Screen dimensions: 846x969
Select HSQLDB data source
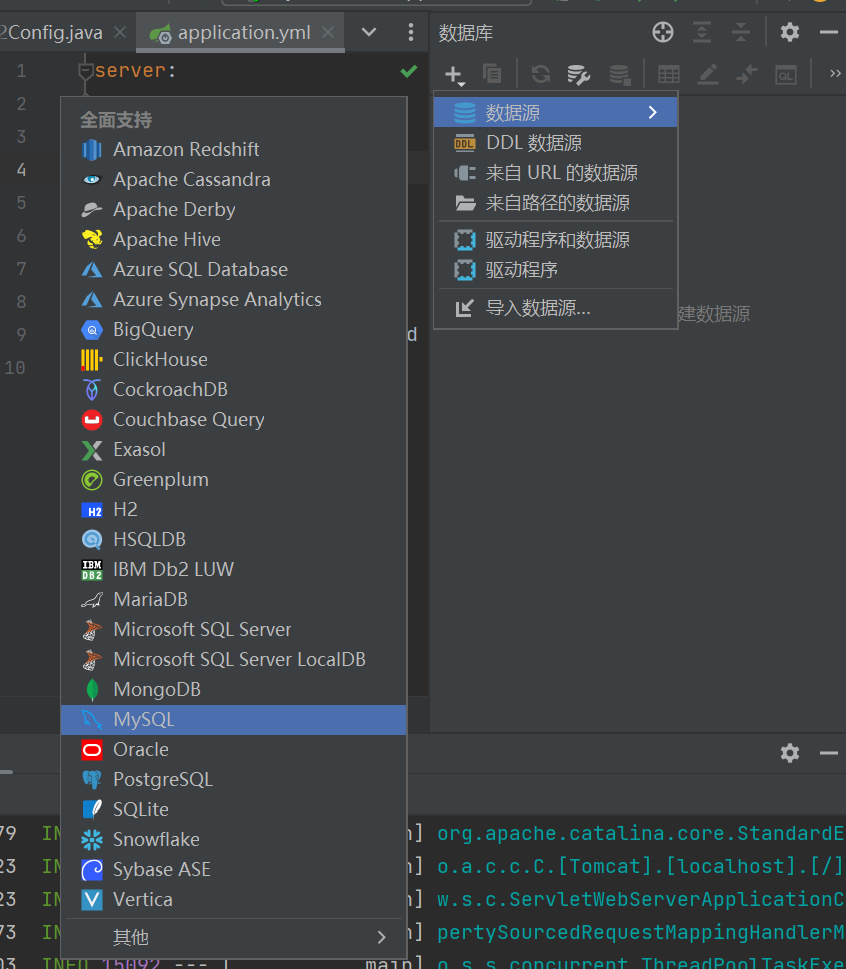coord(234,540)
